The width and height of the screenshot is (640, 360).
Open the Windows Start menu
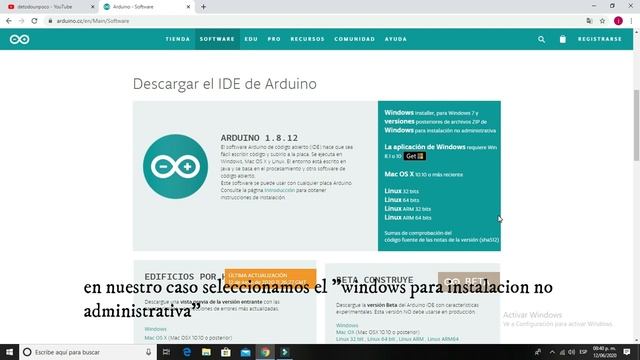[x=9, y=352]
